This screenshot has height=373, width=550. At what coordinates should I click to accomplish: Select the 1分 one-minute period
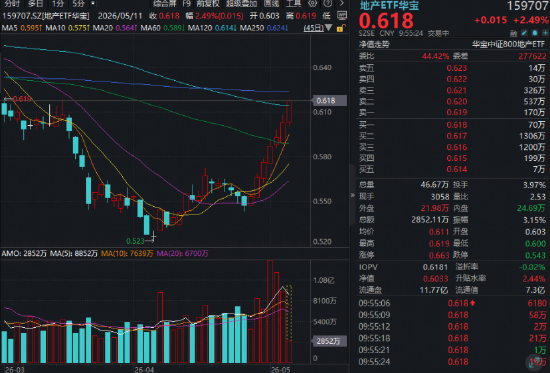point(58,4)
